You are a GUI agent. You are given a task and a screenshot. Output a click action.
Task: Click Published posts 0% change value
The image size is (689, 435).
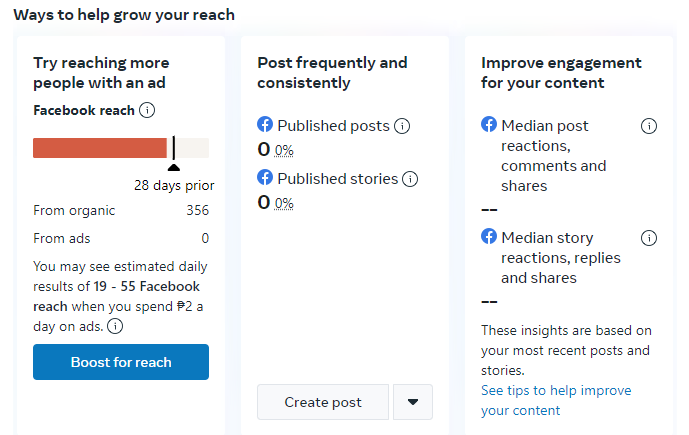pyautogui.click(x=284, y=150)
